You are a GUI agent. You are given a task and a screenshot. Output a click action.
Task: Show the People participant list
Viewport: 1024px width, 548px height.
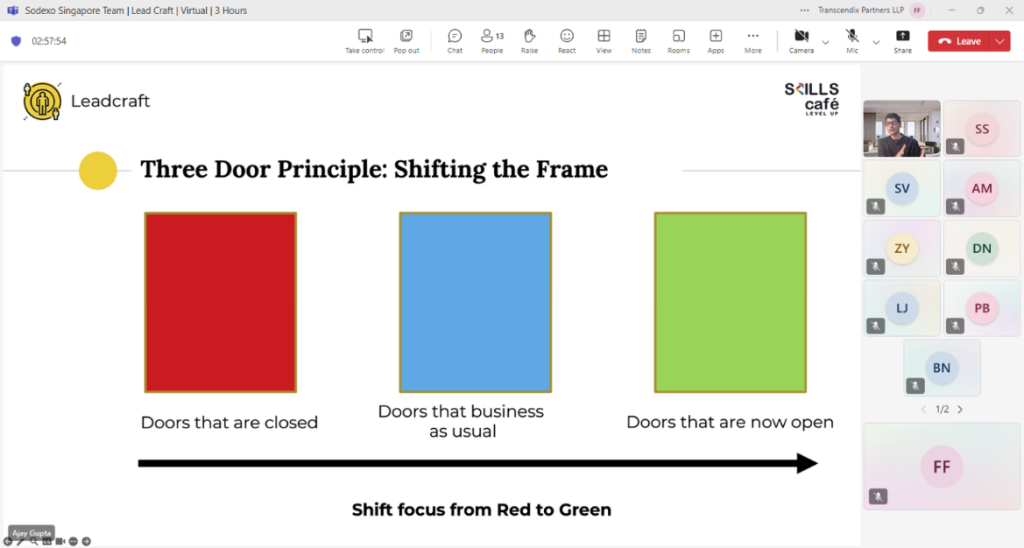pyautogui.click(x=492, y=40)
